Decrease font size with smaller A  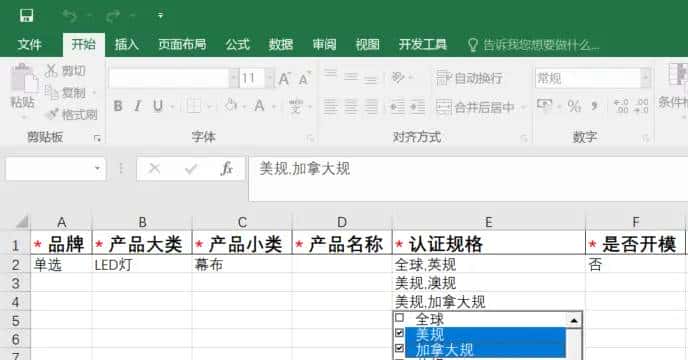[304, 79]
